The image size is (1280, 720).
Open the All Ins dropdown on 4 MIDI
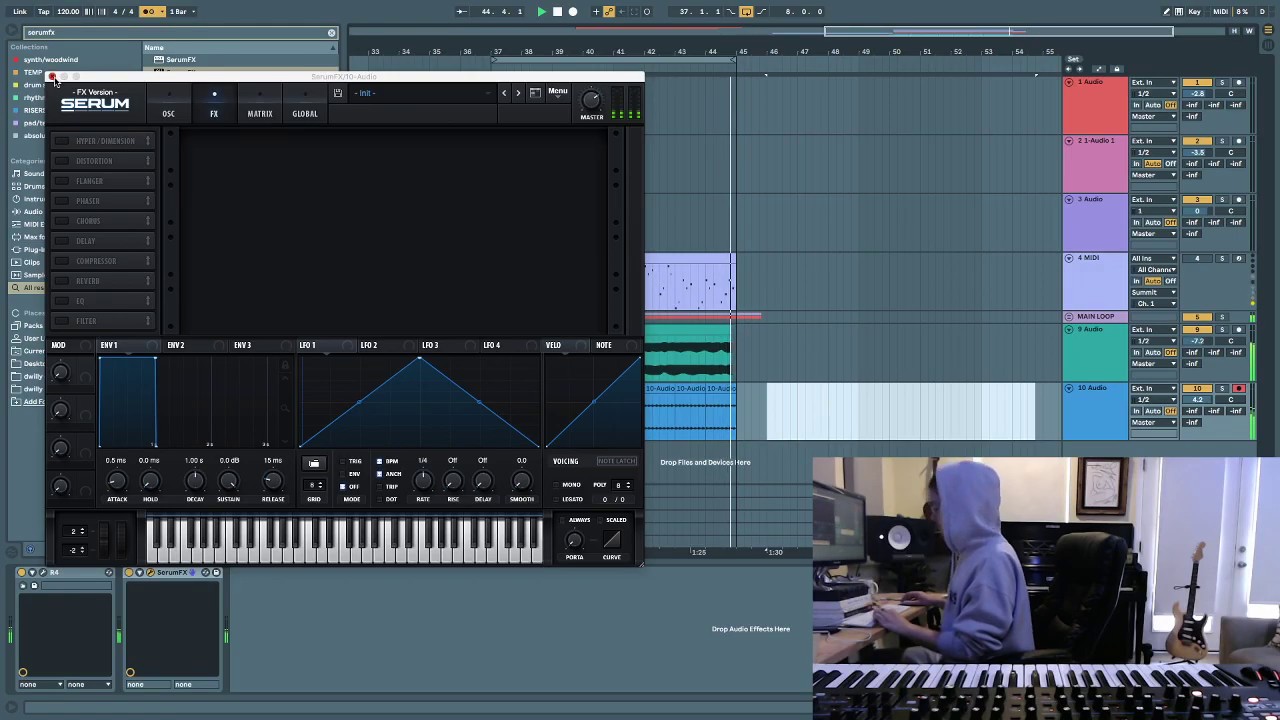point(1154,258)
